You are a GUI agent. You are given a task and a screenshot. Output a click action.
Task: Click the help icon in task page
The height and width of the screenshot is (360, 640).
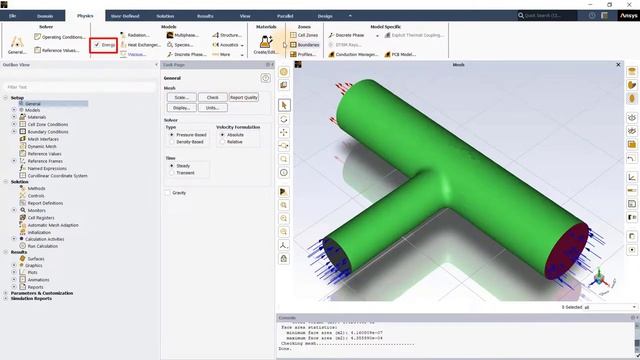[x=265, y=78]
